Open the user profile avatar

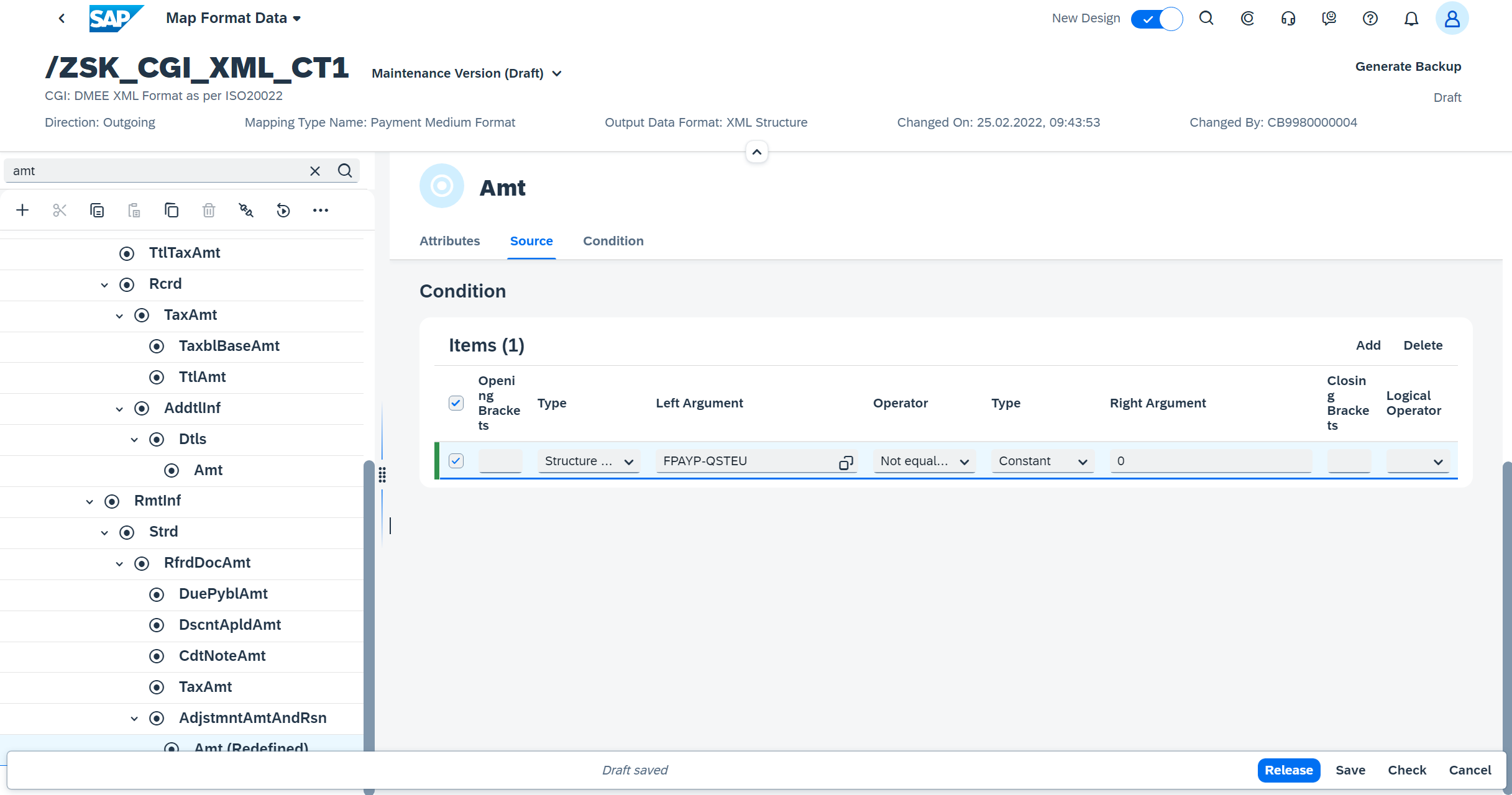tap(1452, 18)
